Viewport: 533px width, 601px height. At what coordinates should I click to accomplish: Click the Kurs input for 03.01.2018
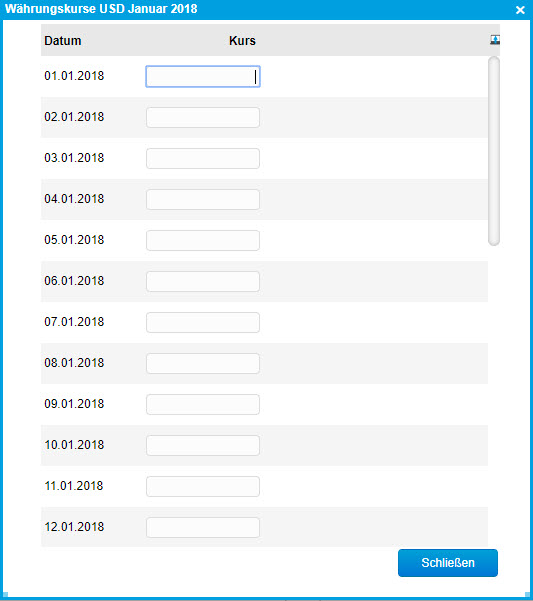pyautogui.click(x=203, y=158)
